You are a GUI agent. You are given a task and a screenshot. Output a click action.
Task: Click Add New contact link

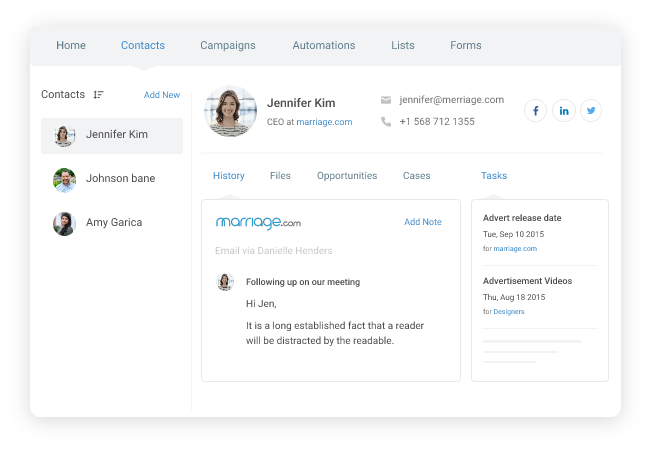[x=162, y=95]
